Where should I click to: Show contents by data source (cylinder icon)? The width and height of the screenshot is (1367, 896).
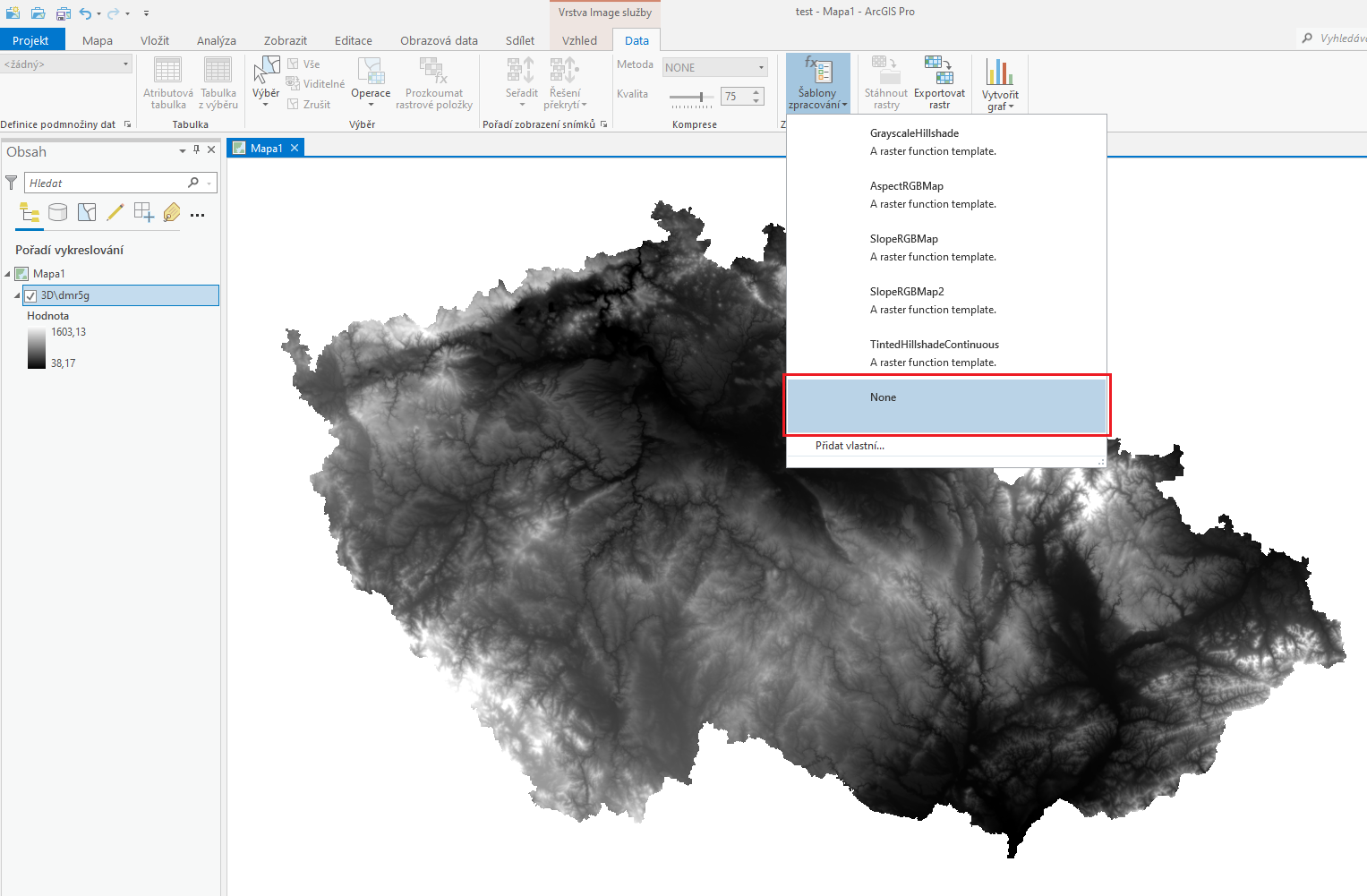(57, 212)
